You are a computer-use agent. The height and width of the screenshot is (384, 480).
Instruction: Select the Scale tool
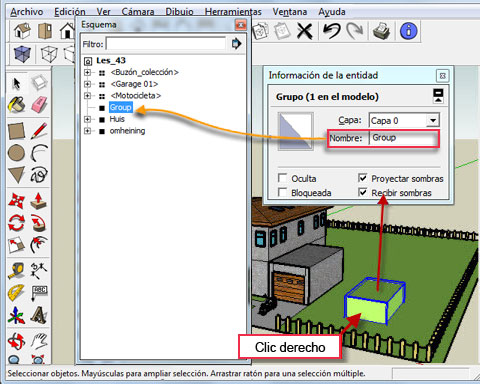(x=16, y=245)
